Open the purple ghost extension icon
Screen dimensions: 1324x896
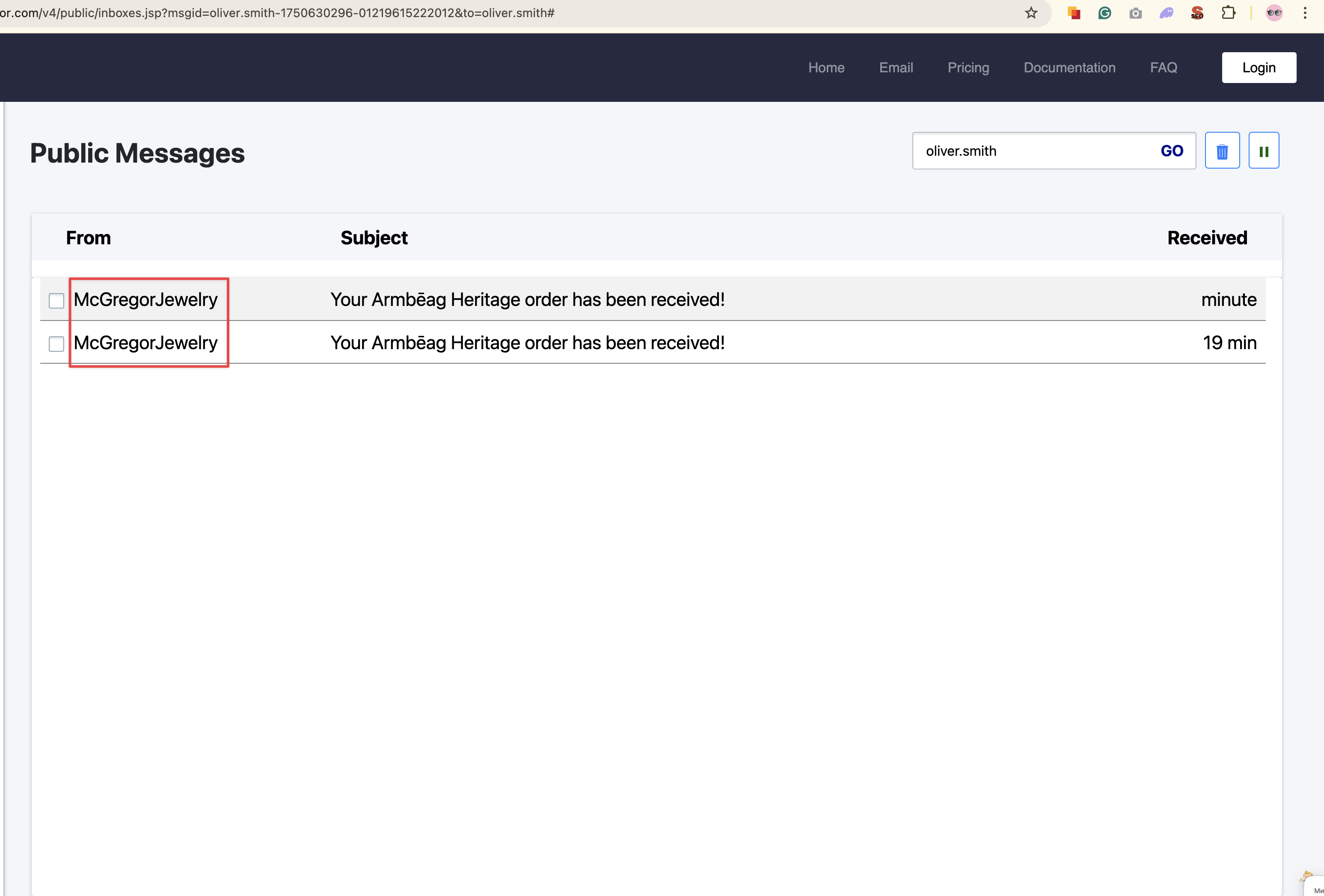pos(1166,13)
